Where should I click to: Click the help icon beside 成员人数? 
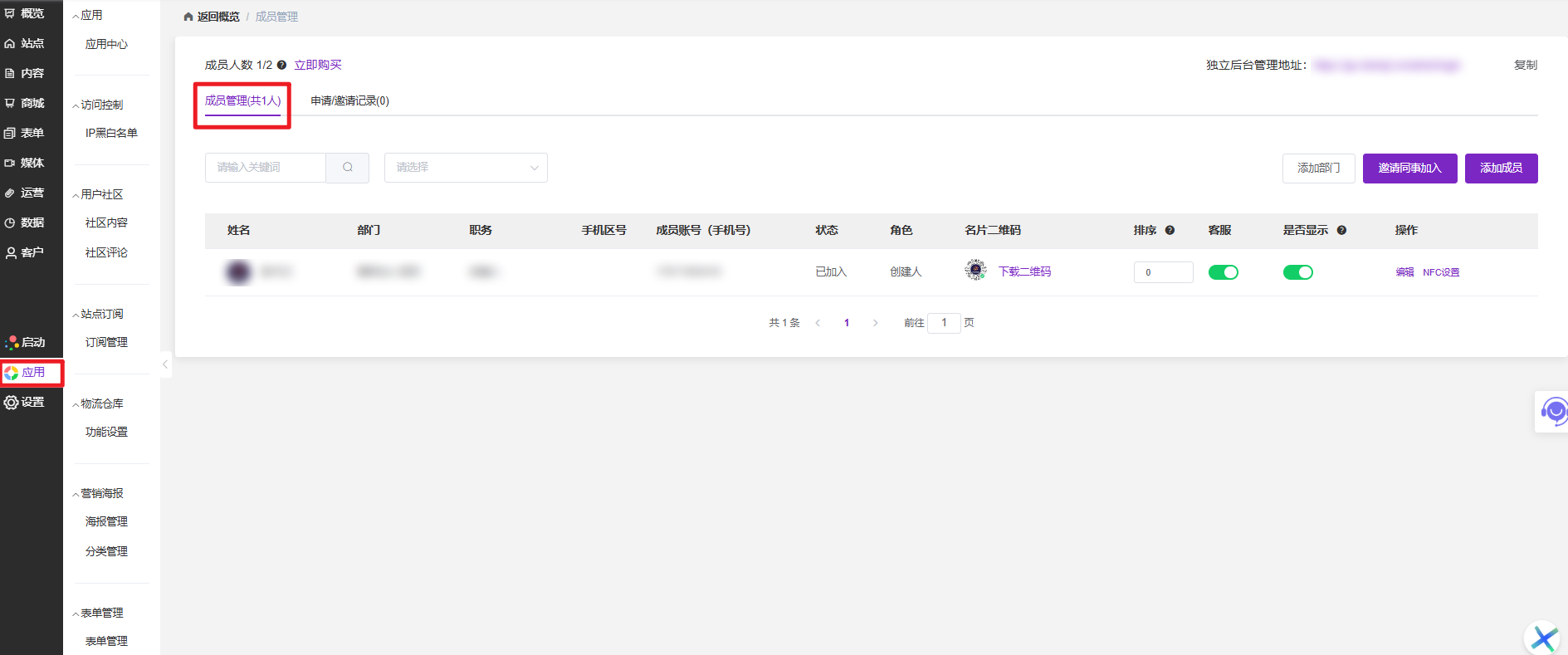click(x=281, y=65)
